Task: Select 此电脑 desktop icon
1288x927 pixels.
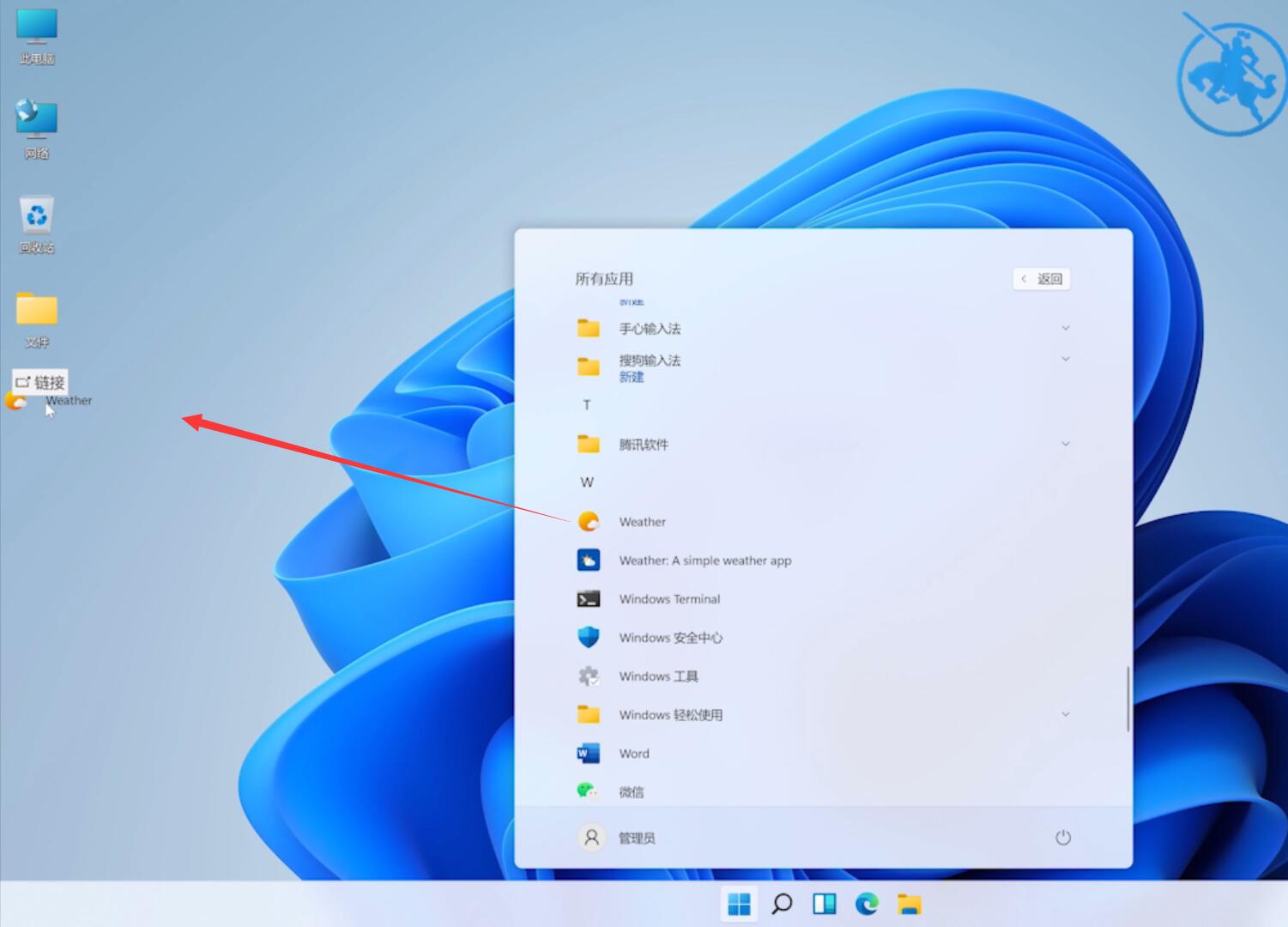Action: [x=37, y=37]
